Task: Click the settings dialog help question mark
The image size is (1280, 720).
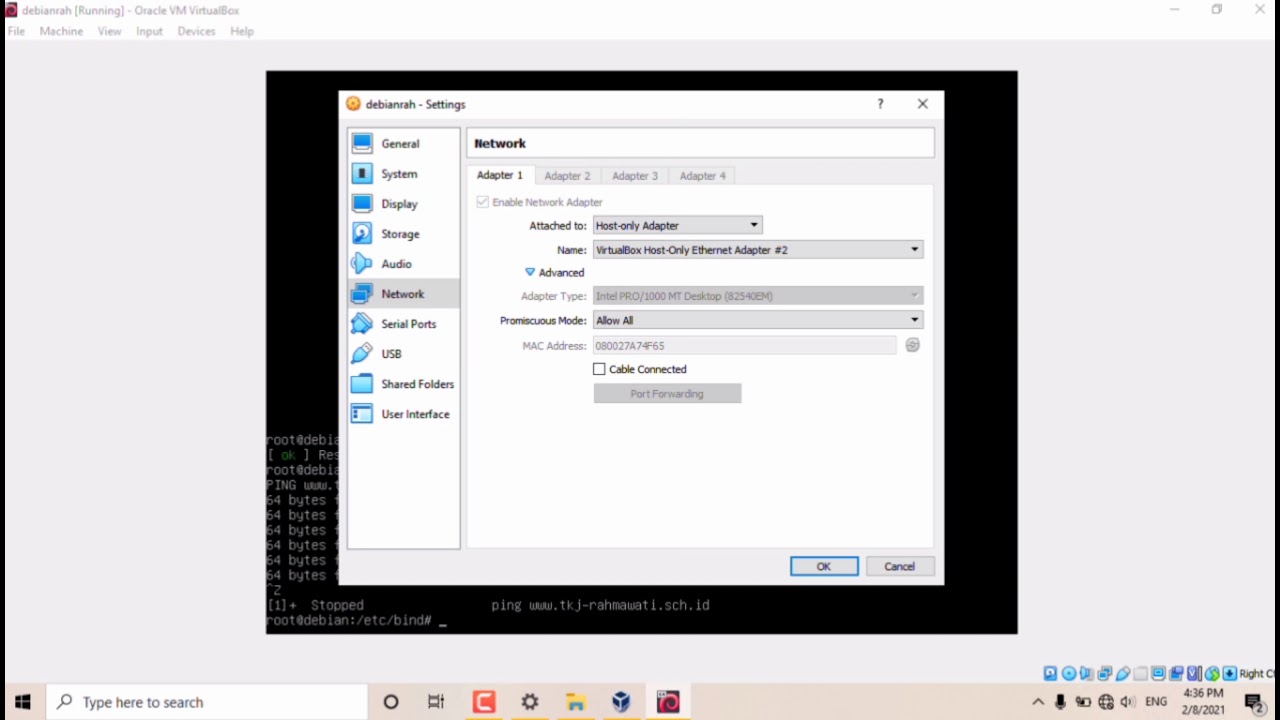Action: click(x=880, y=104)
